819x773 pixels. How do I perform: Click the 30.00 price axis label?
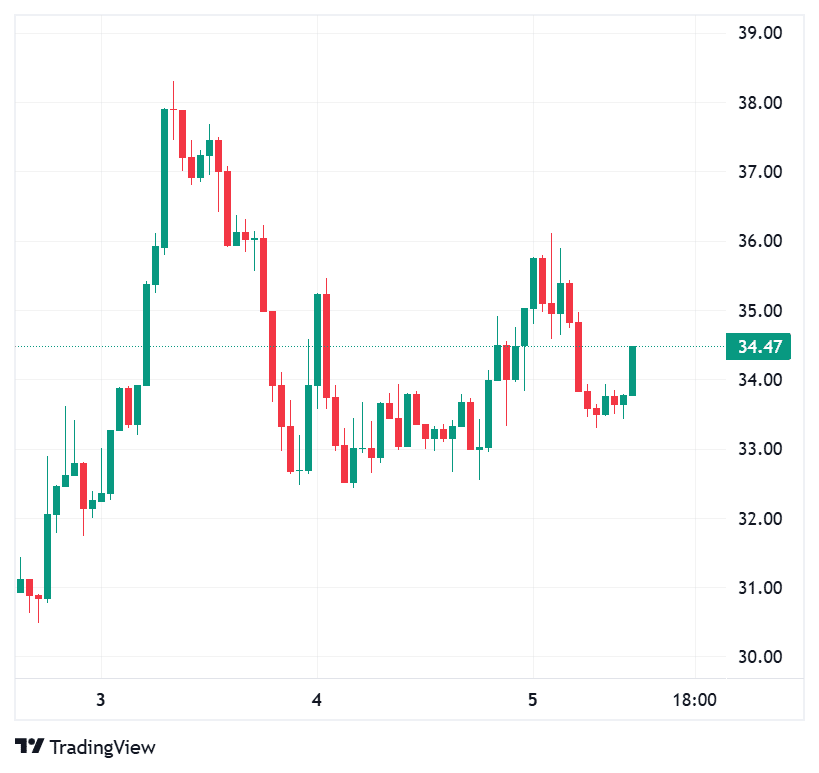pos(759,657)
